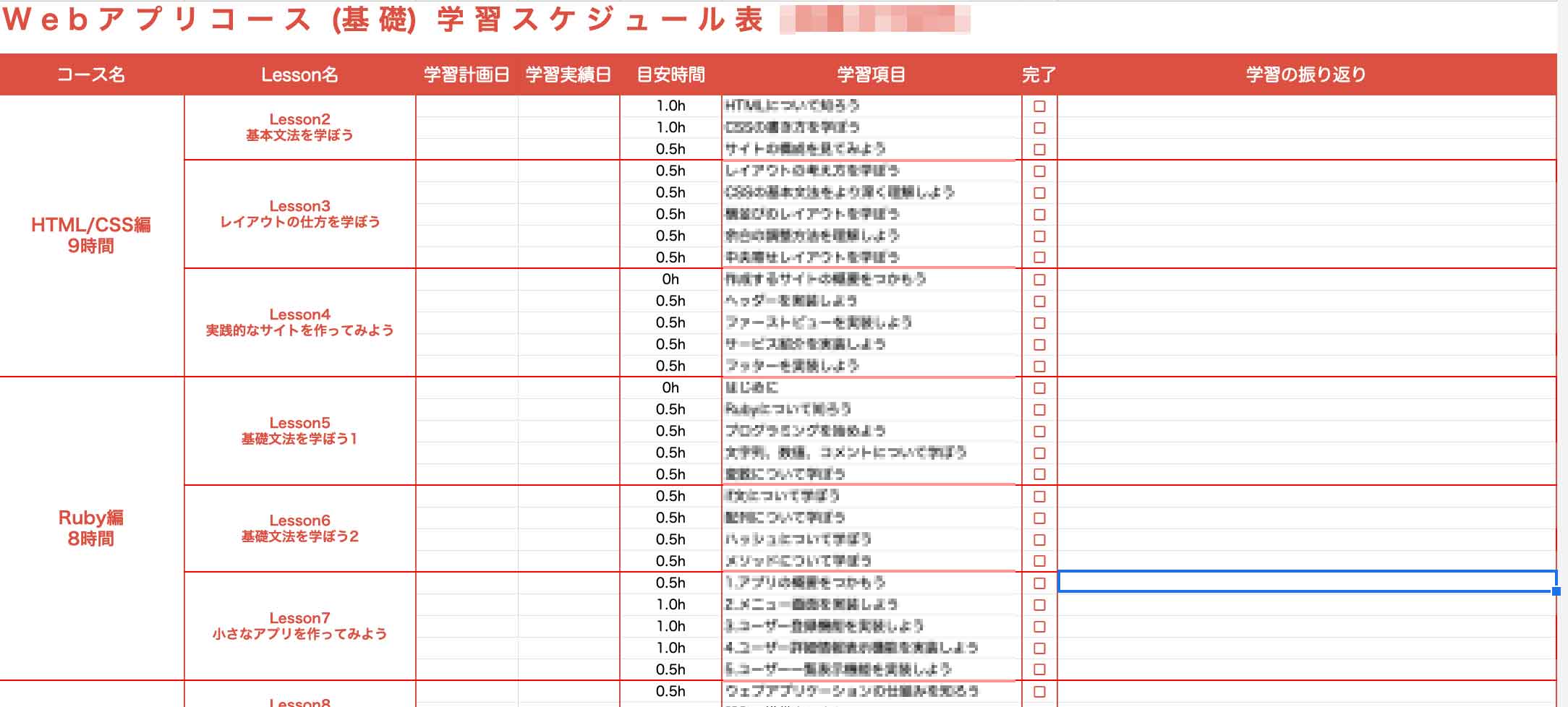Select the Lesson5 基礎文法を学ぼう1 cell
Image resolution: width=1568 pixels, height=707 pixels.
pyautogui.click(x=300, y=431)
